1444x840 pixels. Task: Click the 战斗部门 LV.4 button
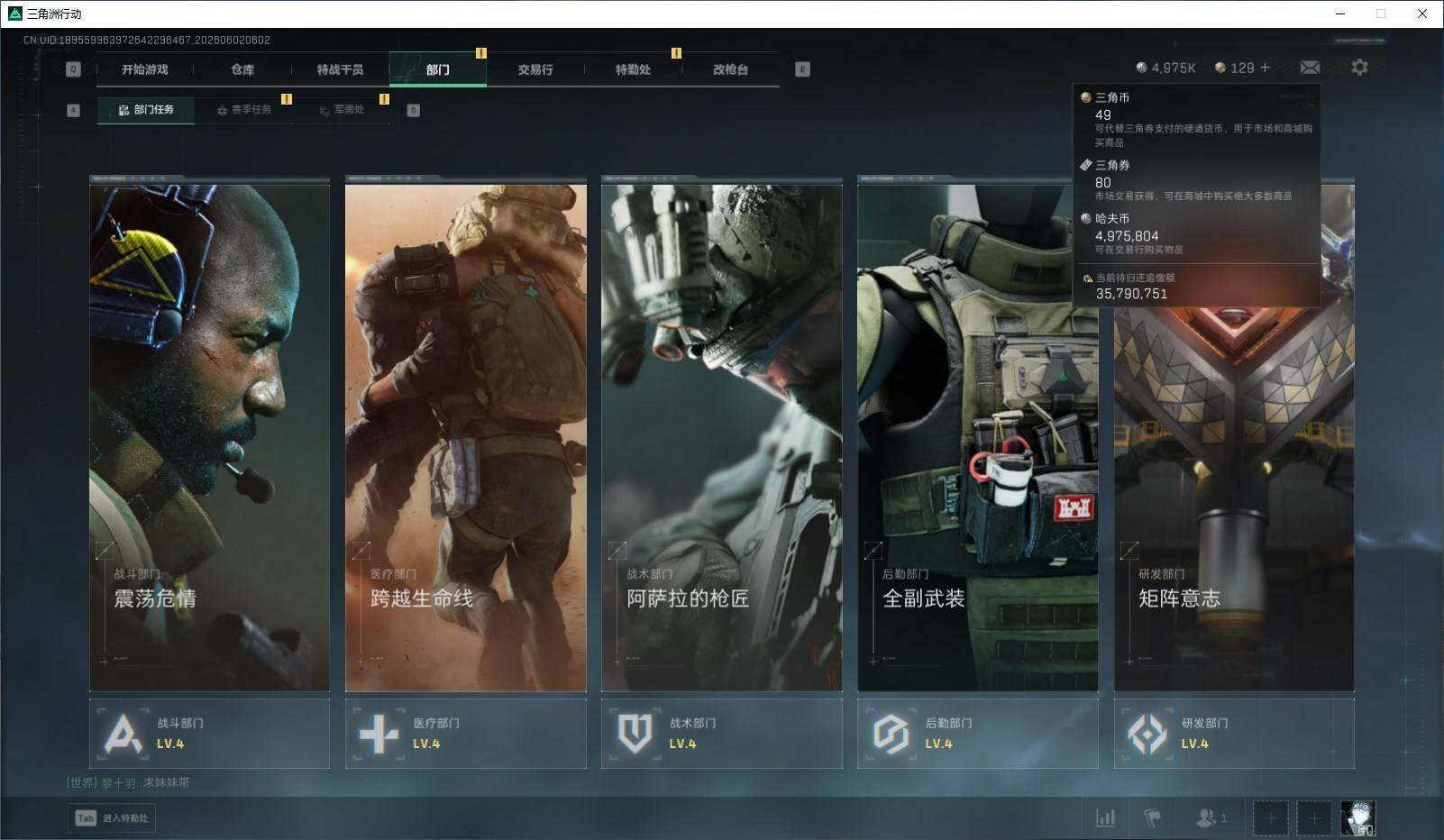[209, 734]
